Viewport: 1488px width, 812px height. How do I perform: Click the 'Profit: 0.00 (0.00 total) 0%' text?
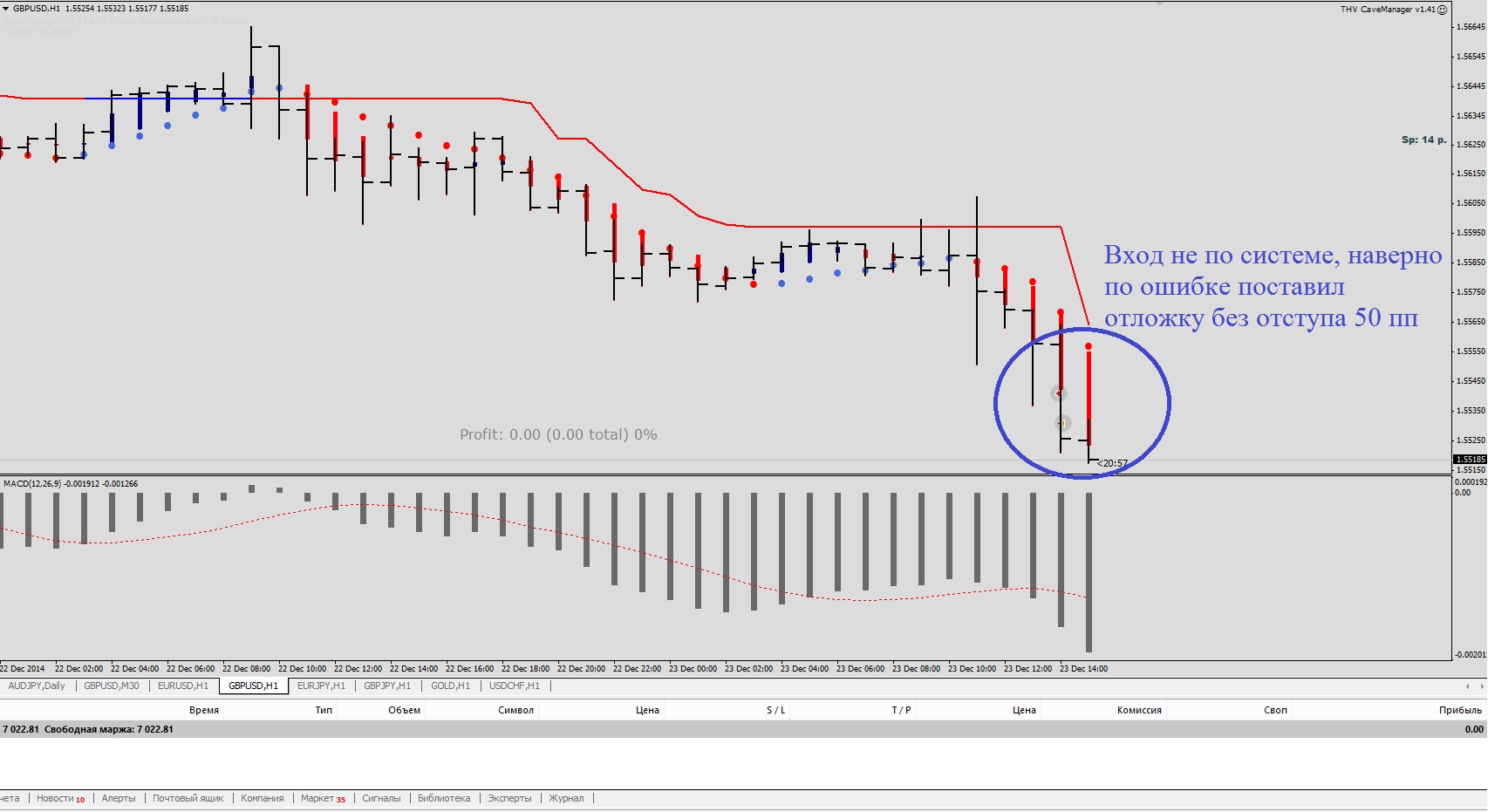click(x=558, y=434)
